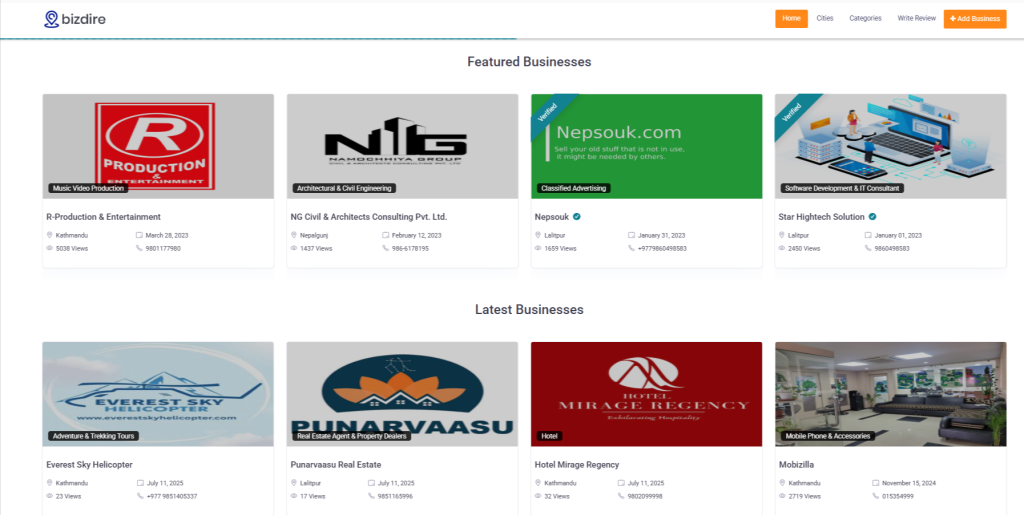This screenshot has width=1024, height=515.
Task: Click phone icon beside +977 9851405337
Action: (140, 497)
